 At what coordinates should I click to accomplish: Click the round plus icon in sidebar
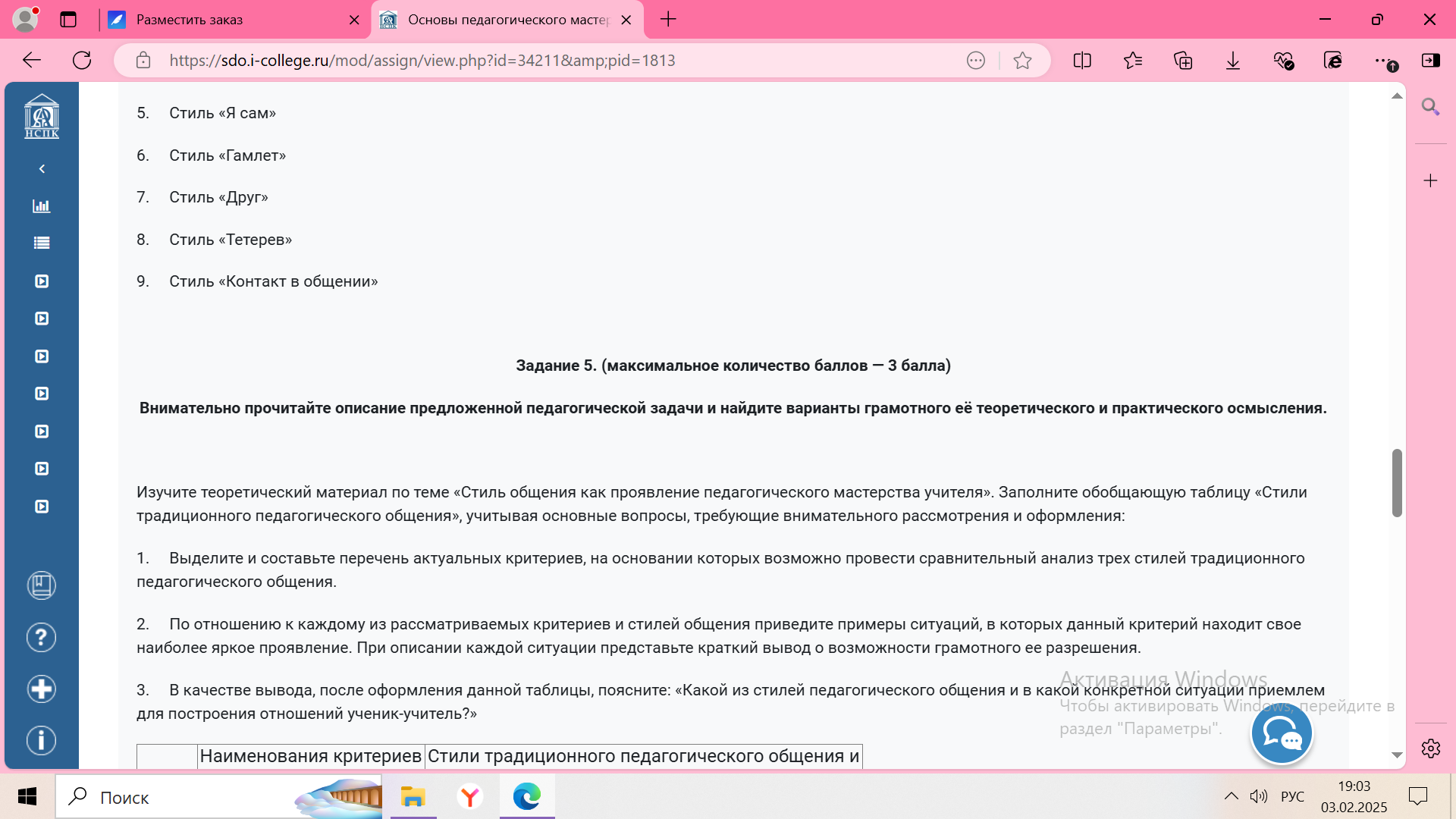tap(42, 689)
